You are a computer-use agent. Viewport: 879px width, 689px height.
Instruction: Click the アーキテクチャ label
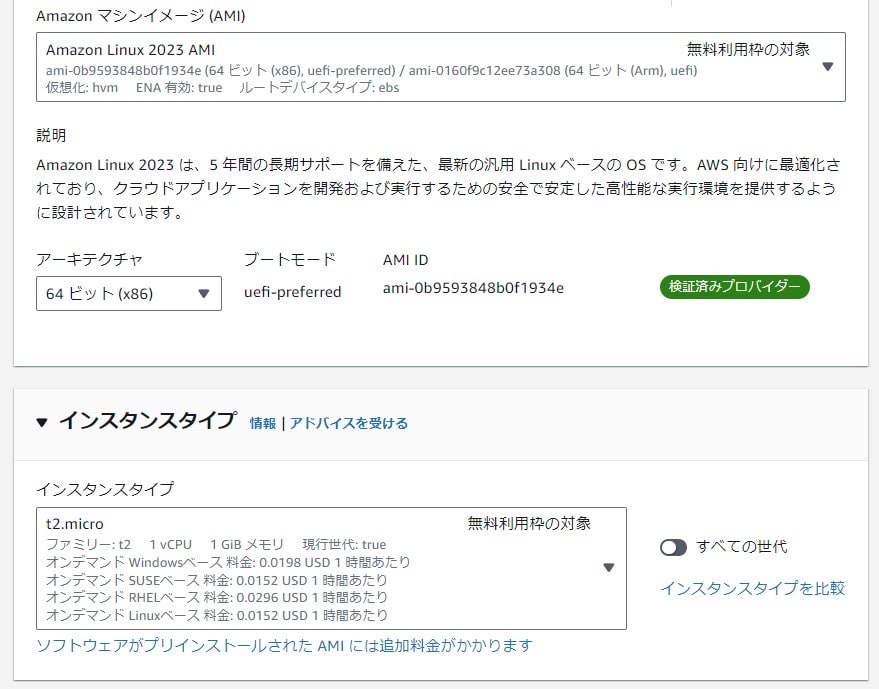tap(89, 260)
